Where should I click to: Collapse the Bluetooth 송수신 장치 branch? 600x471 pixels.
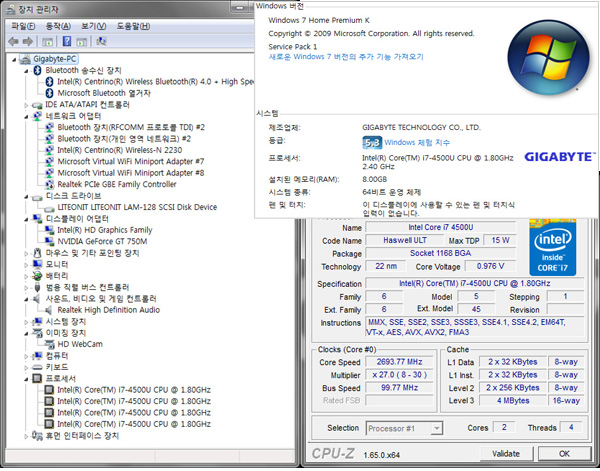pos(26,71)
